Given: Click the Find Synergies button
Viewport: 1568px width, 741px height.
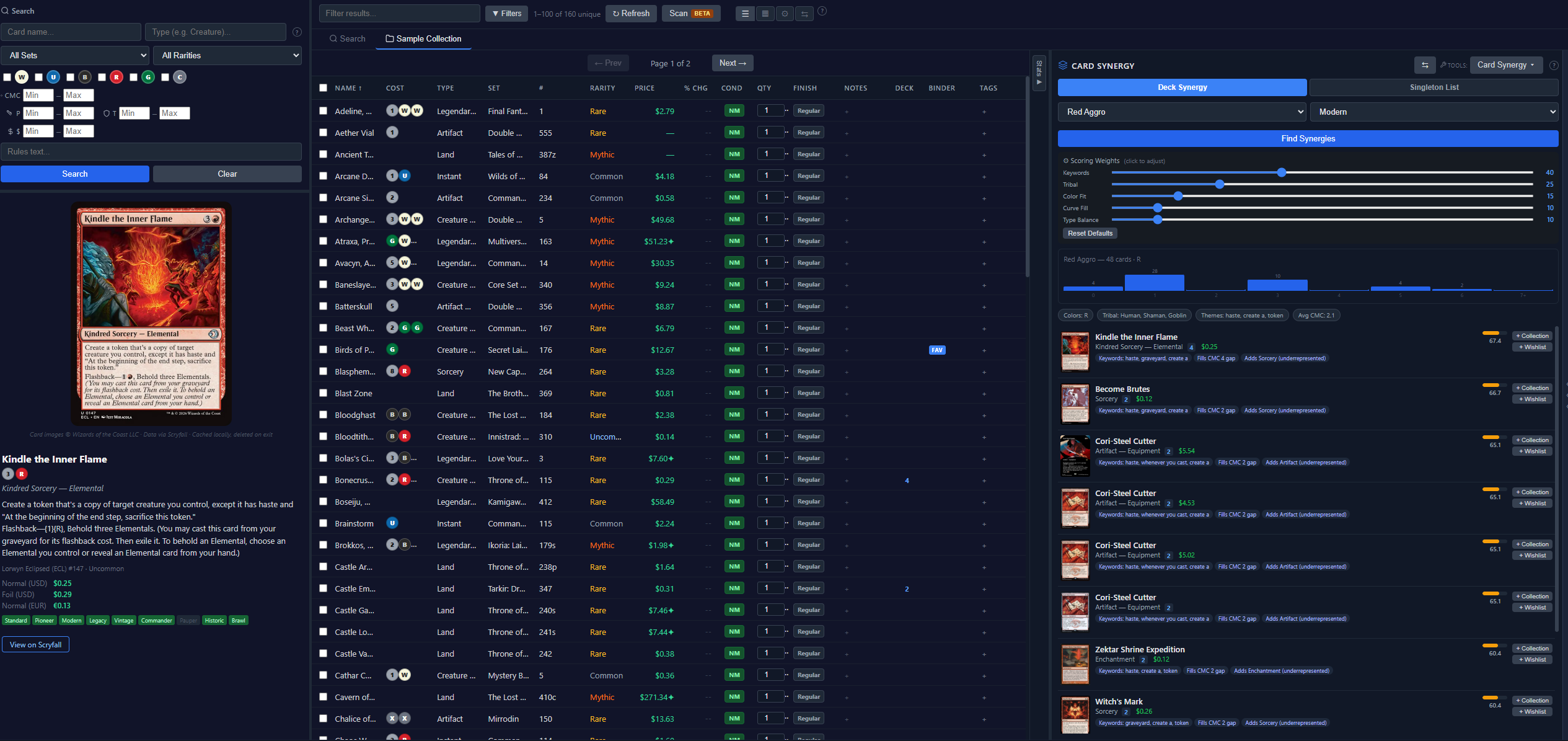Looking at the screenshot, I should 1308,139.
